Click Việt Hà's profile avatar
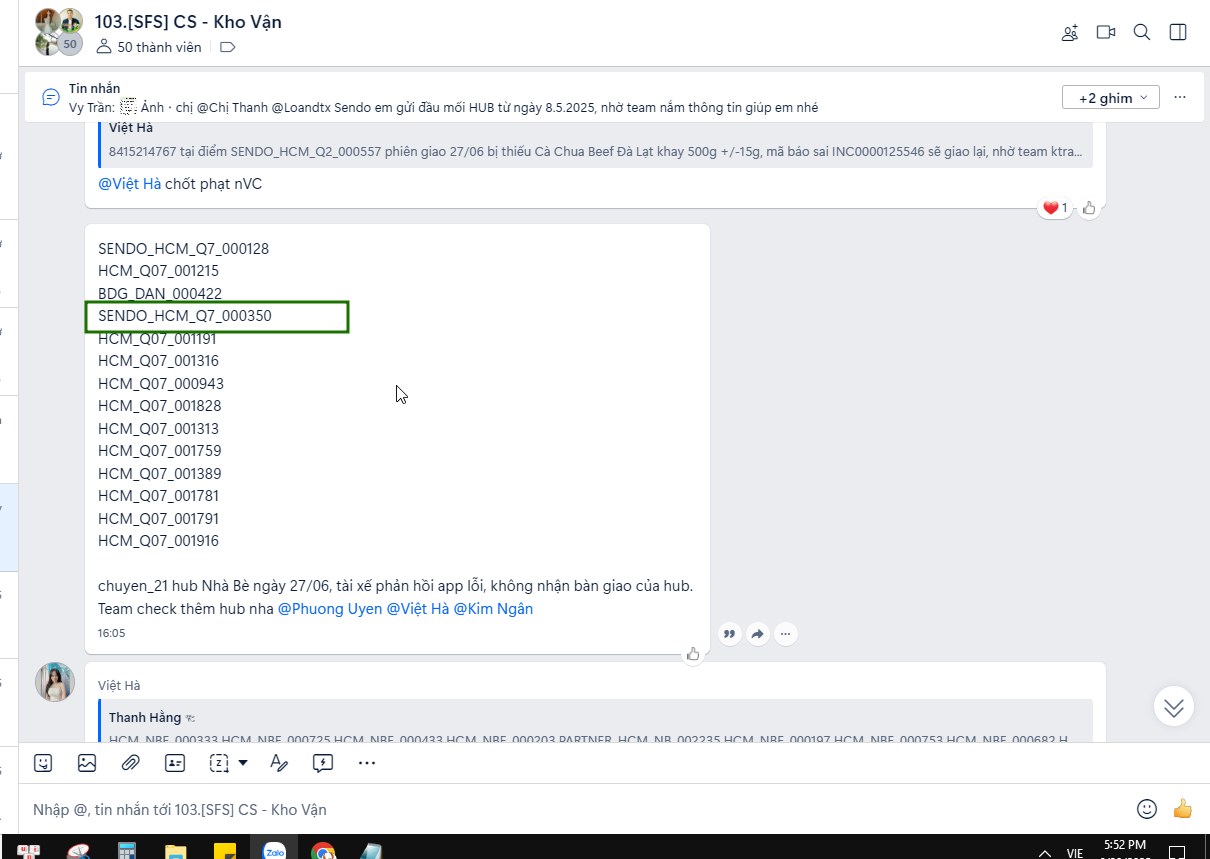The height and width of the screenshot is (859, 1210). click(55, 682)
